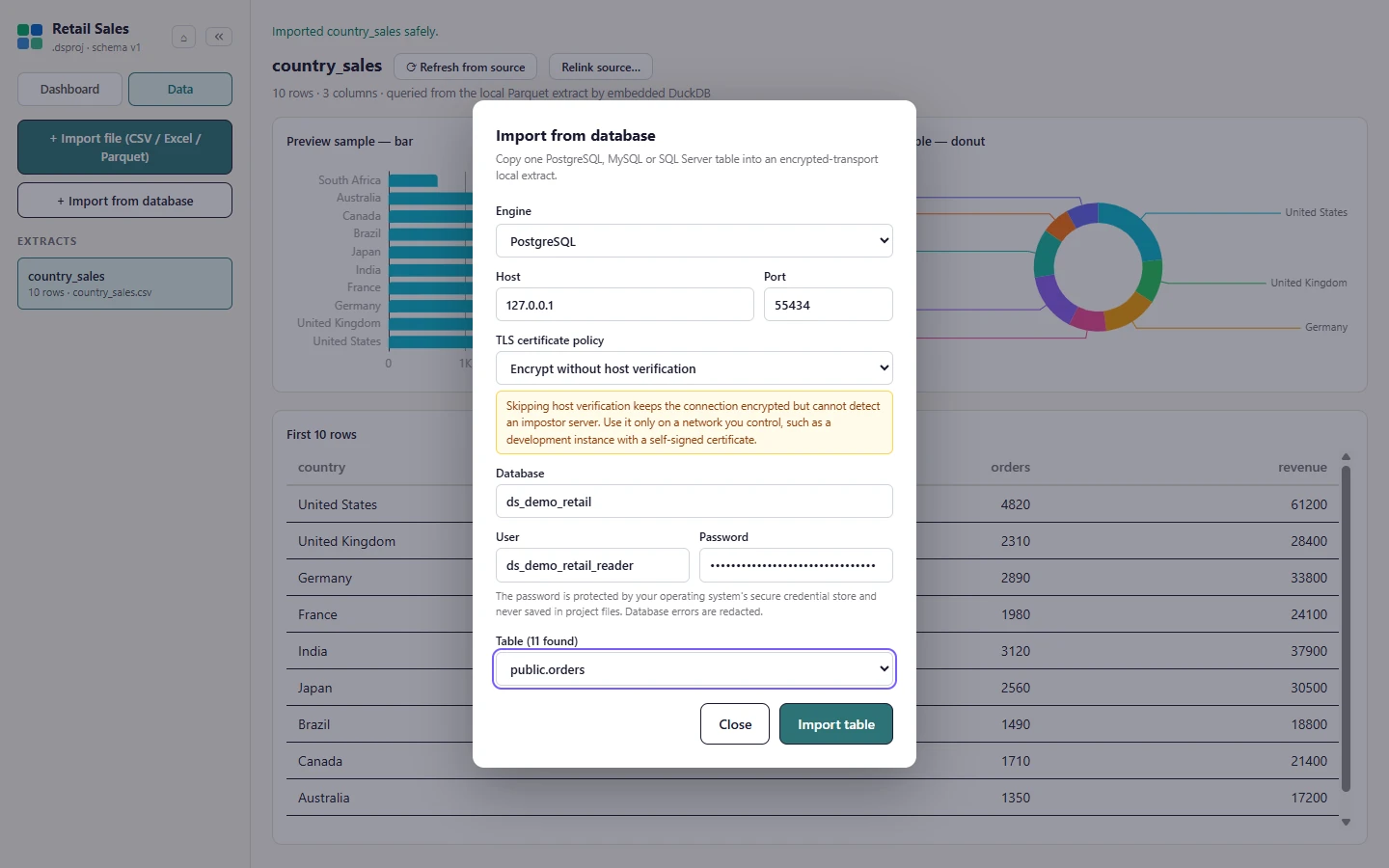Click the table scrollbar up arrow
Viewport: 1389px width, 868px height.
click(x=1346, y=457)
